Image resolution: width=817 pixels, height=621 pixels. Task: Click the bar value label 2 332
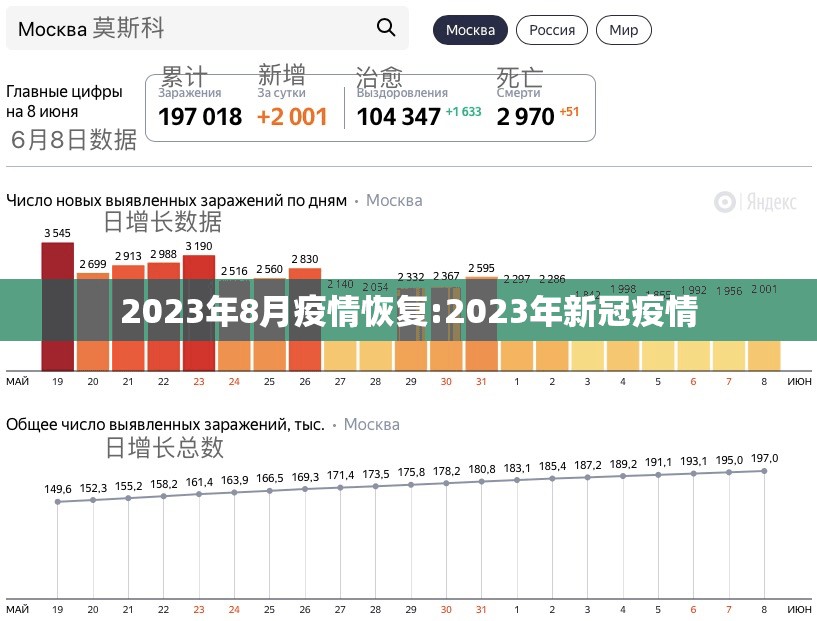tap(411, 277)
